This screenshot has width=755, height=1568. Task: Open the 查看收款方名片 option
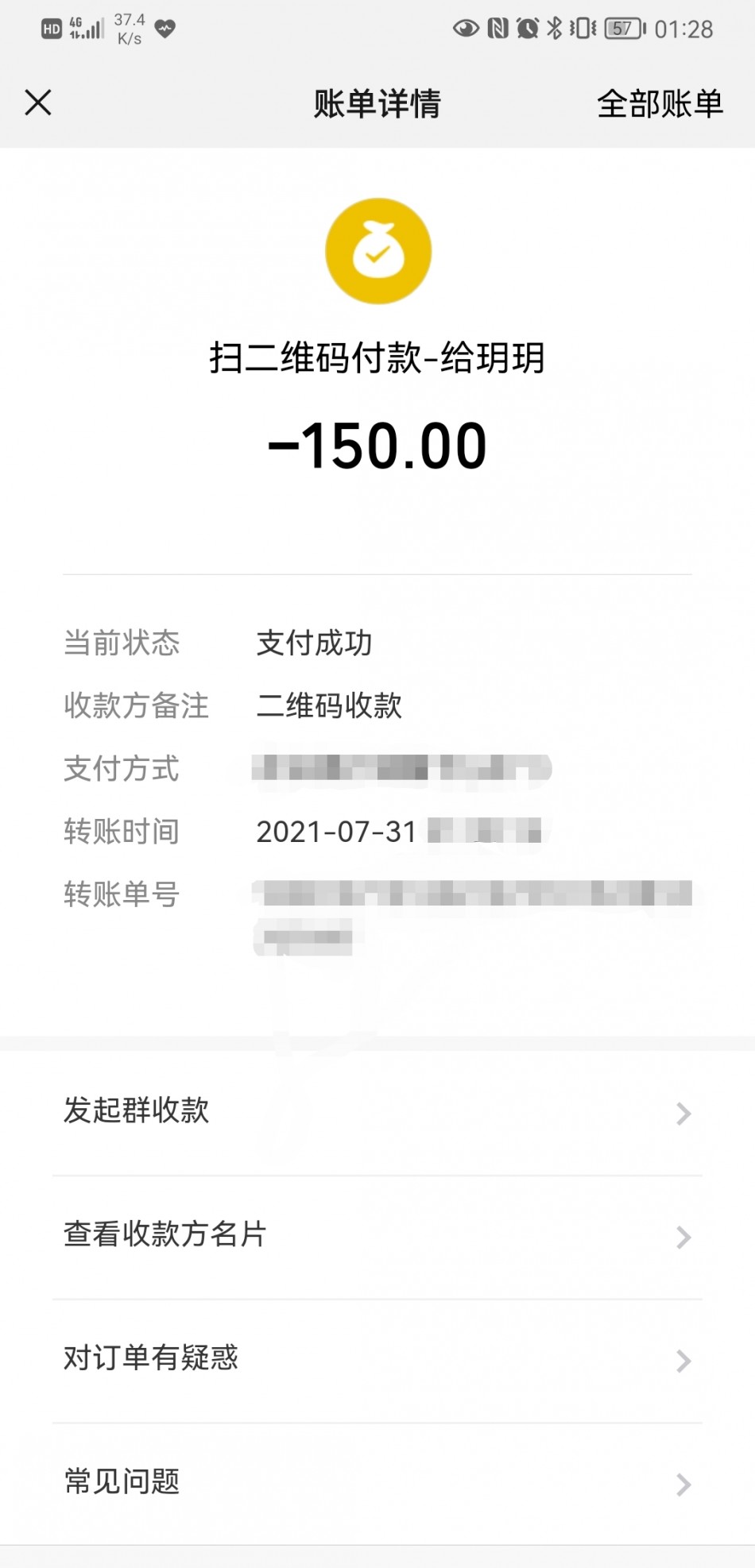click(165, 1234)
